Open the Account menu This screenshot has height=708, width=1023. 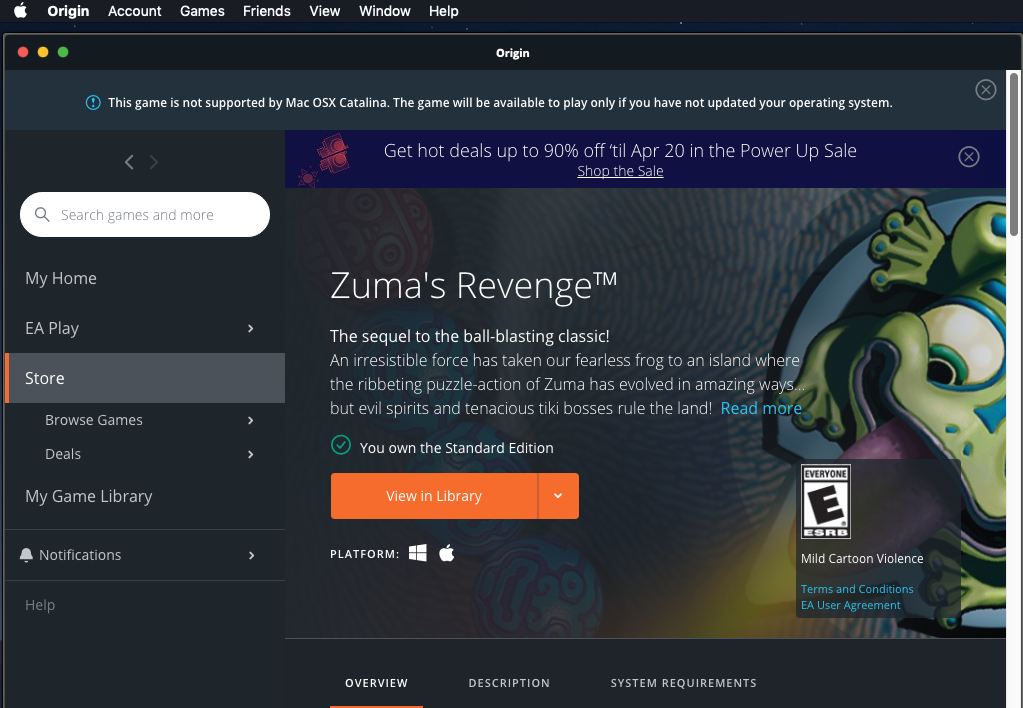(x=134, y=11)
